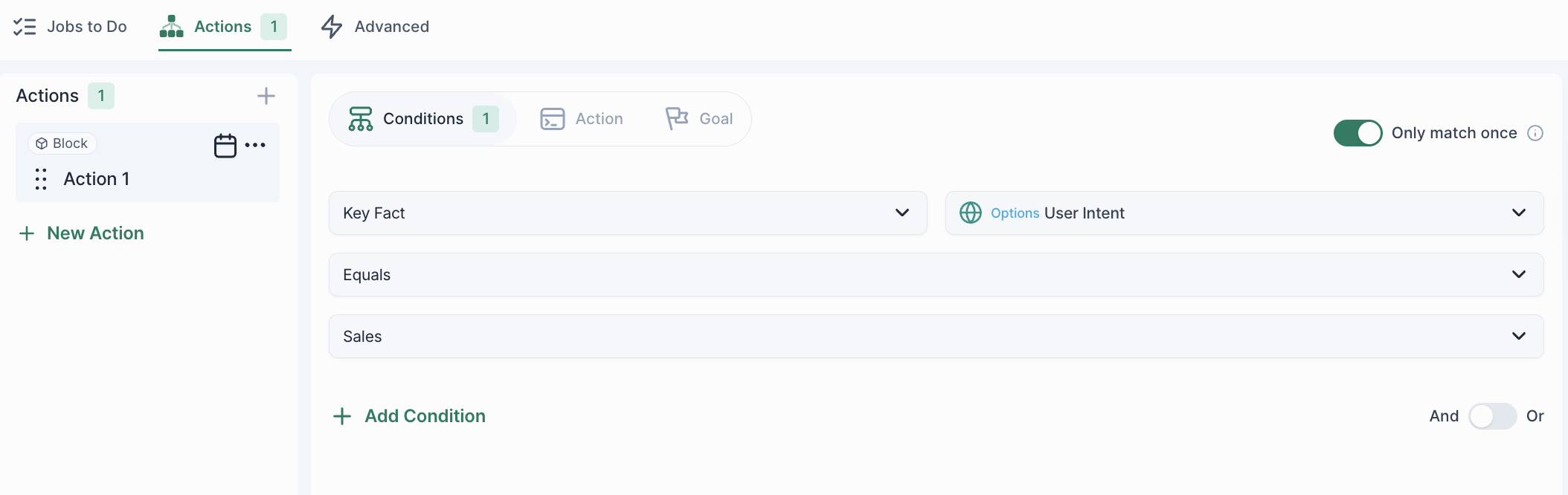
Task: Click the plus icon beside Actions heading
Action: (266, 96)
